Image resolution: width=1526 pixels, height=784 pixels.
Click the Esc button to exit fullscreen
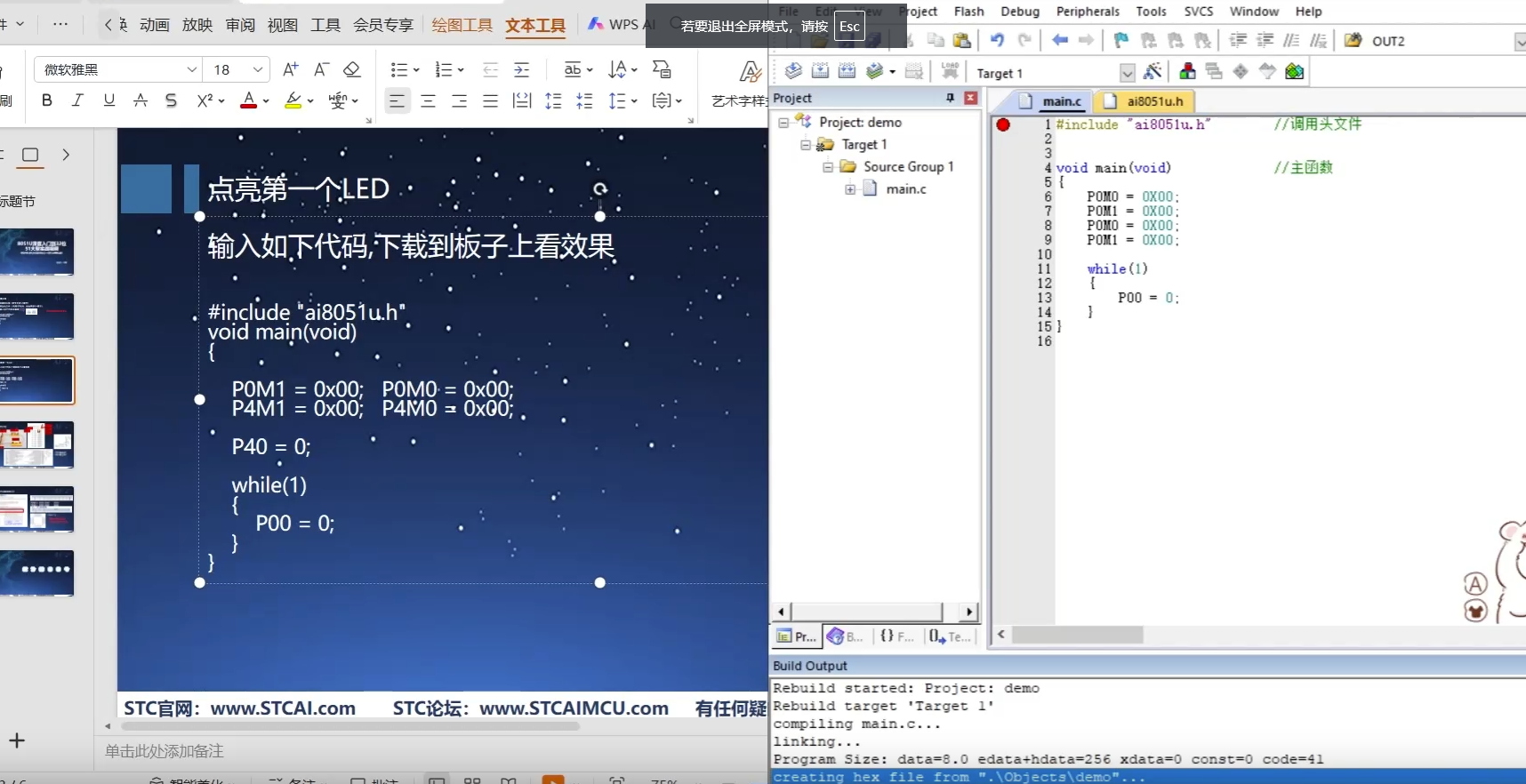click(x=849, y=26)
